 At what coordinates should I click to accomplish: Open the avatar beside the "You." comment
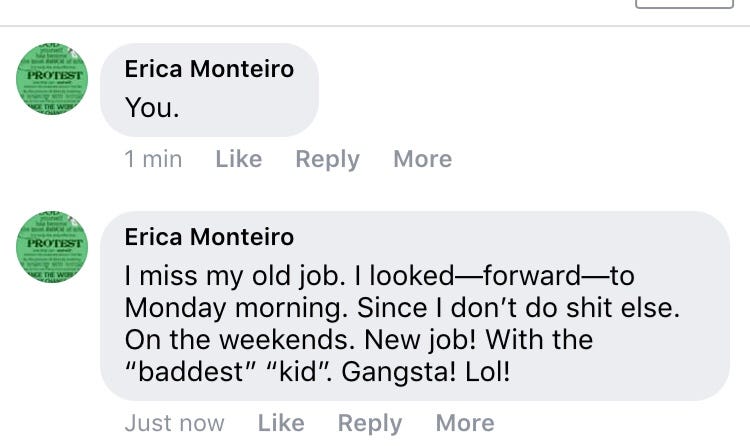(x=52, y=79)
